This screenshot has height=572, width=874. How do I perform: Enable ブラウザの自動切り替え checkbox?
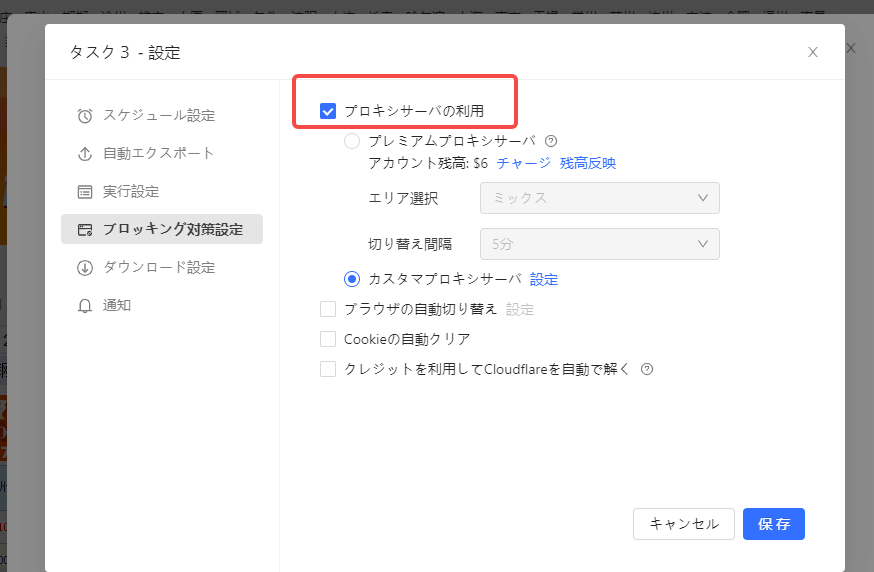[328, 309]
